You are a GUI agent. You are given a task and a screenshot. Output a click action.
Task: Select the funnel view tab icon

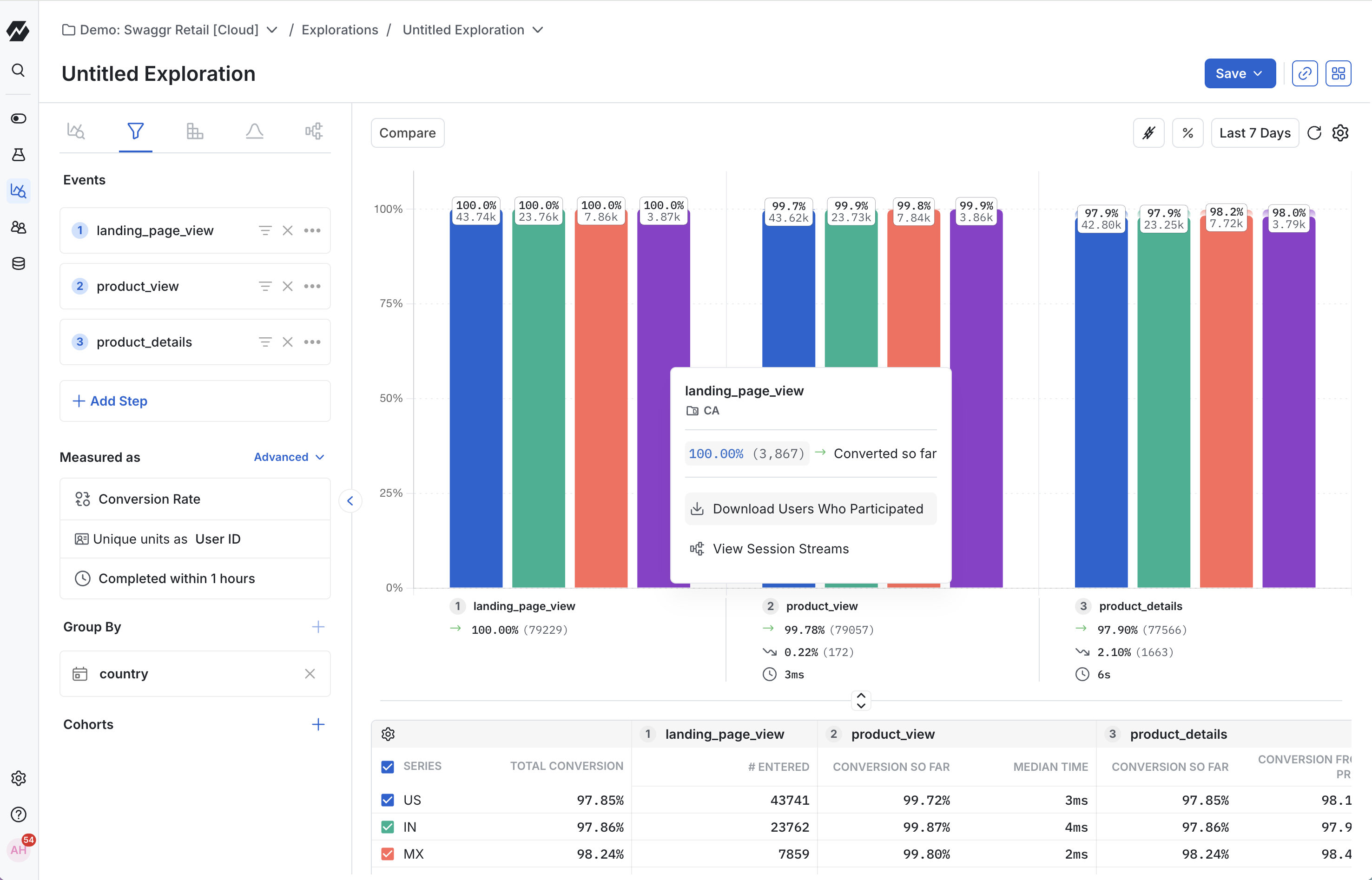[135, 131]
